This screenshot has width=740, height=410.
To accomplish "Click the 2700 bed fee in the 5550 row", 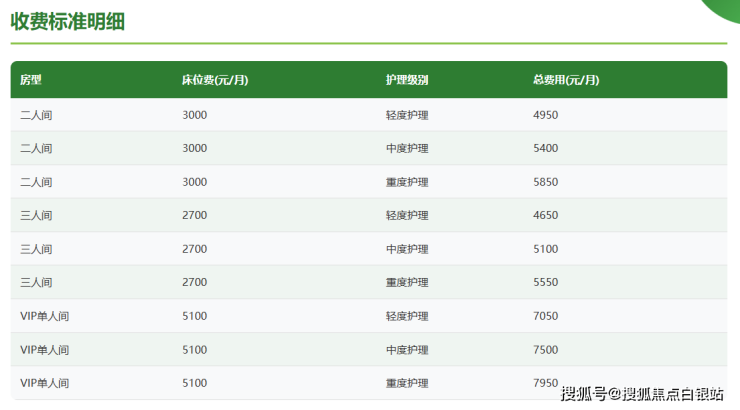I will tap(195, 283).
